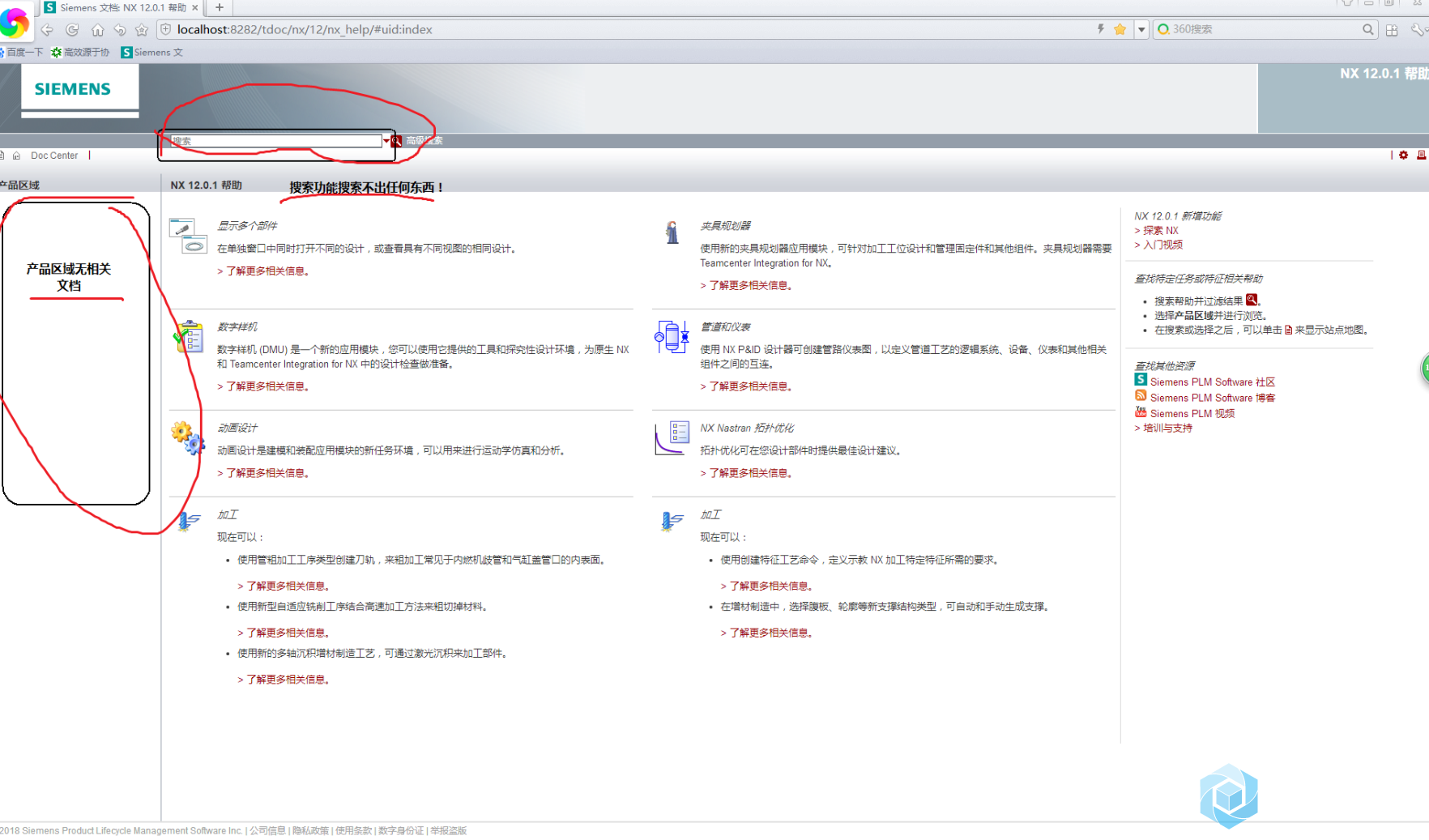Reload the page with refresh icon

[72, 30]
